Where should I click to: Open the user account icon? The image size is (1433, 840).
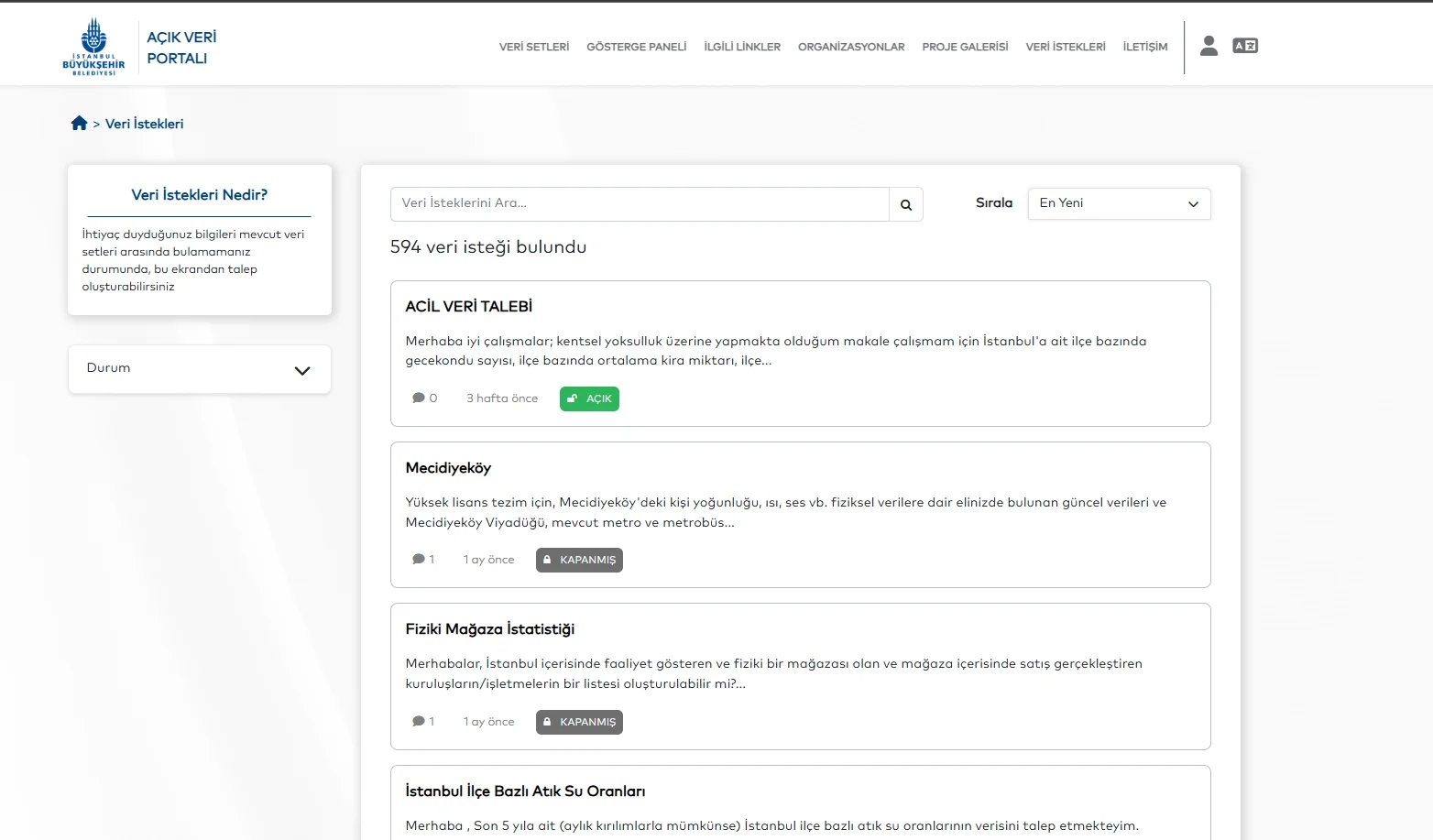(x=1209, y=46)
